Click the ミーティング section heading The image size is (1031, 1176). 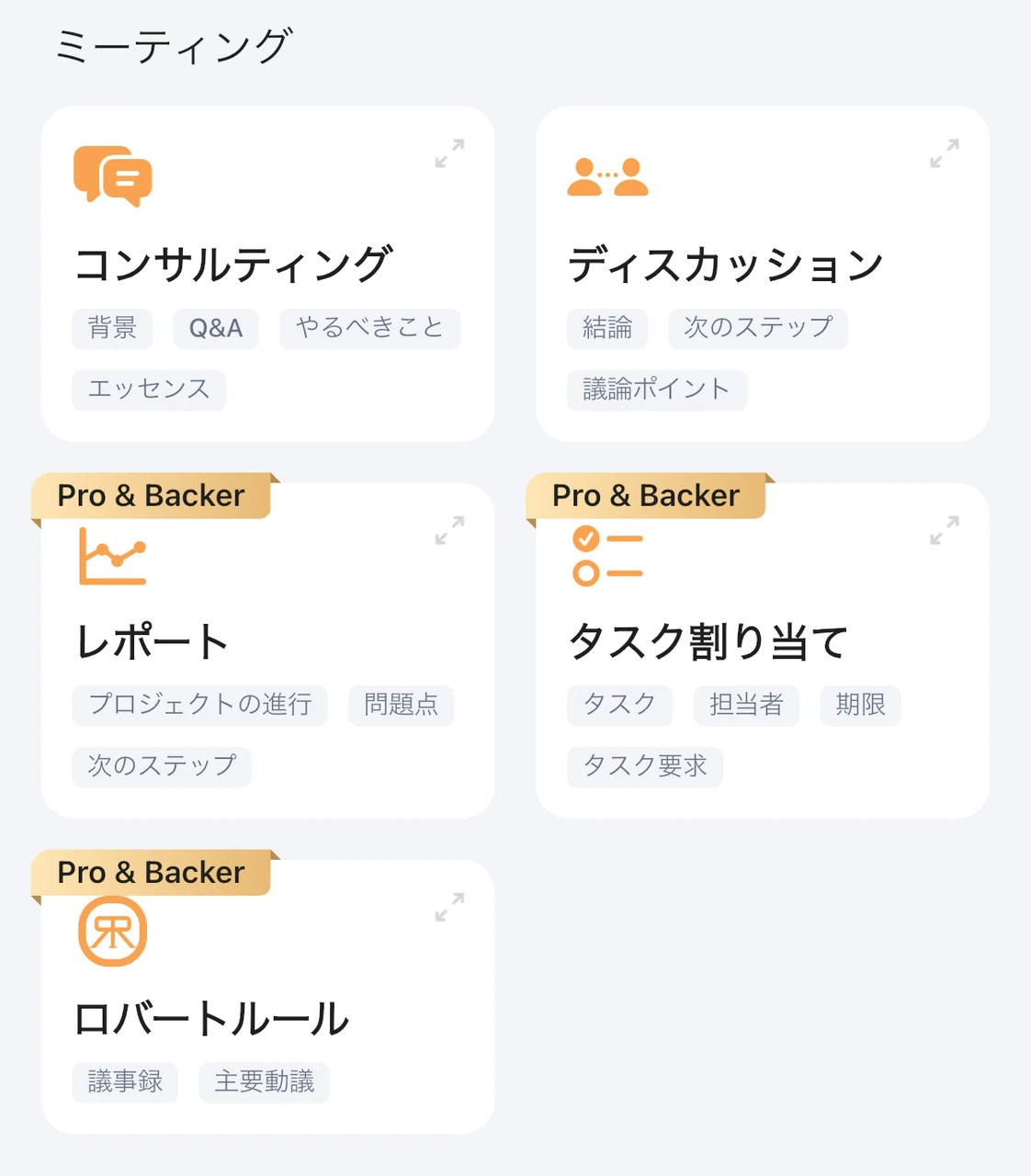174,47
